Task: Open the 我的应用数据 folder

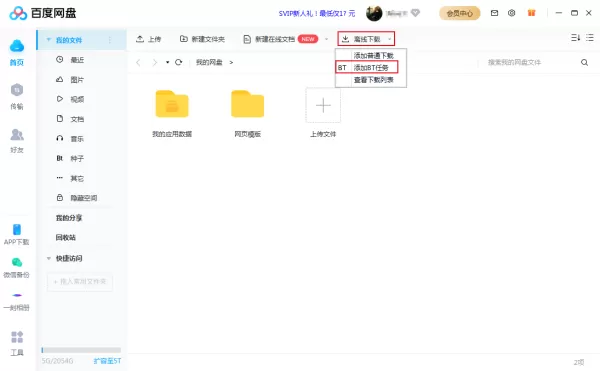Action: [172, 114]
